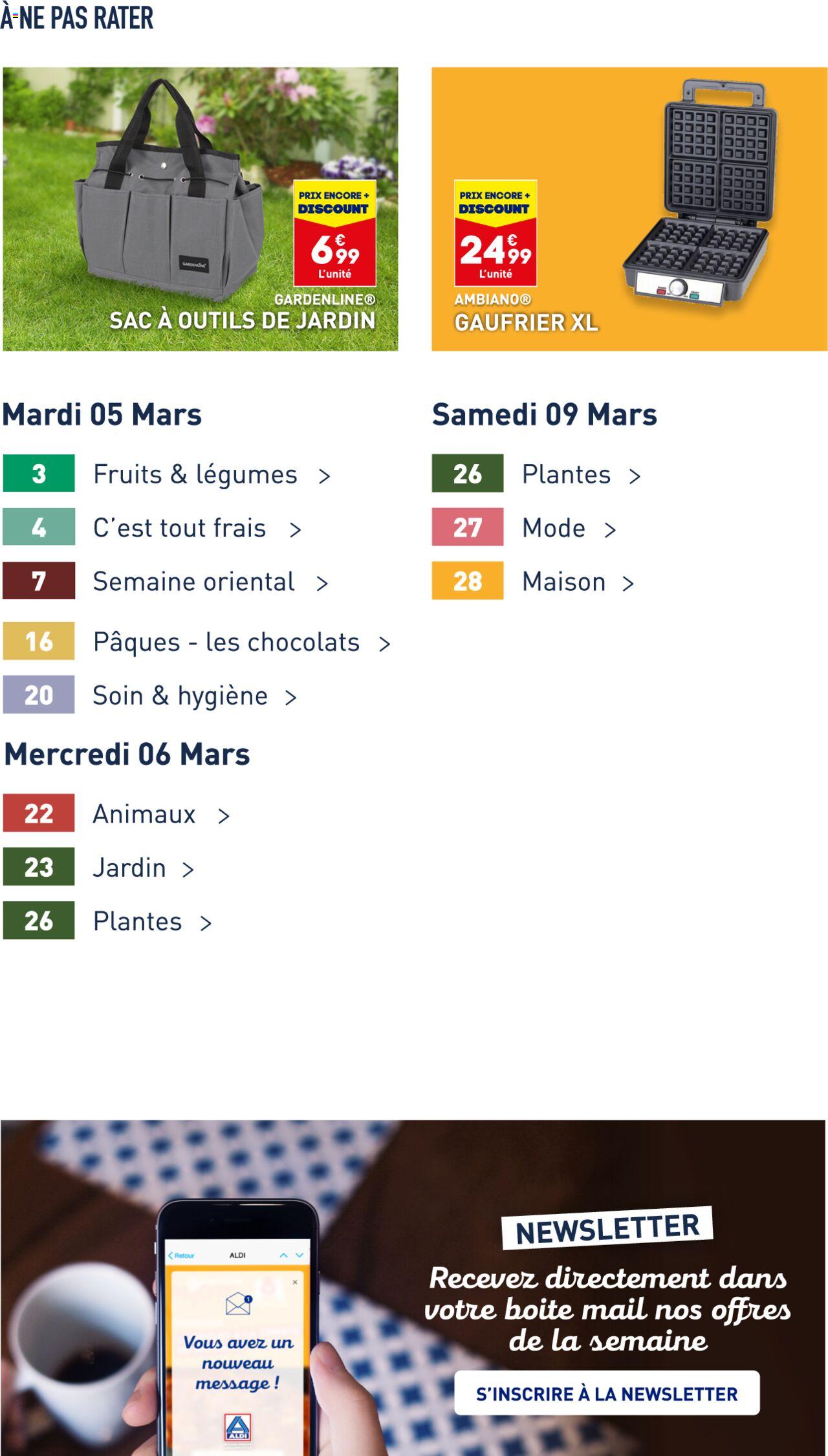Expand the Fruits & légumes chevron
This screenshot has width=828, height=1456.
pos(324,476)
